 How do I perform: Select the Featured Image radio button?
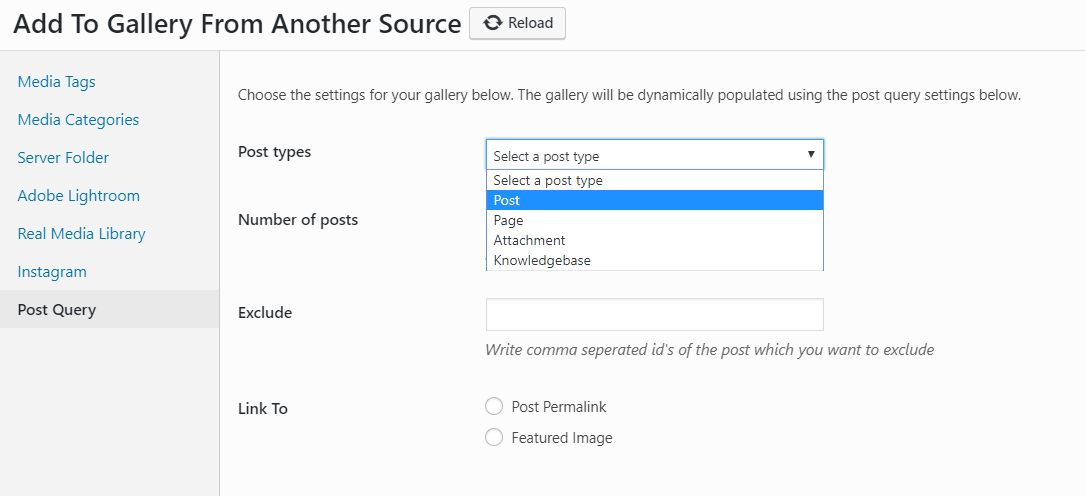point(494,437)
